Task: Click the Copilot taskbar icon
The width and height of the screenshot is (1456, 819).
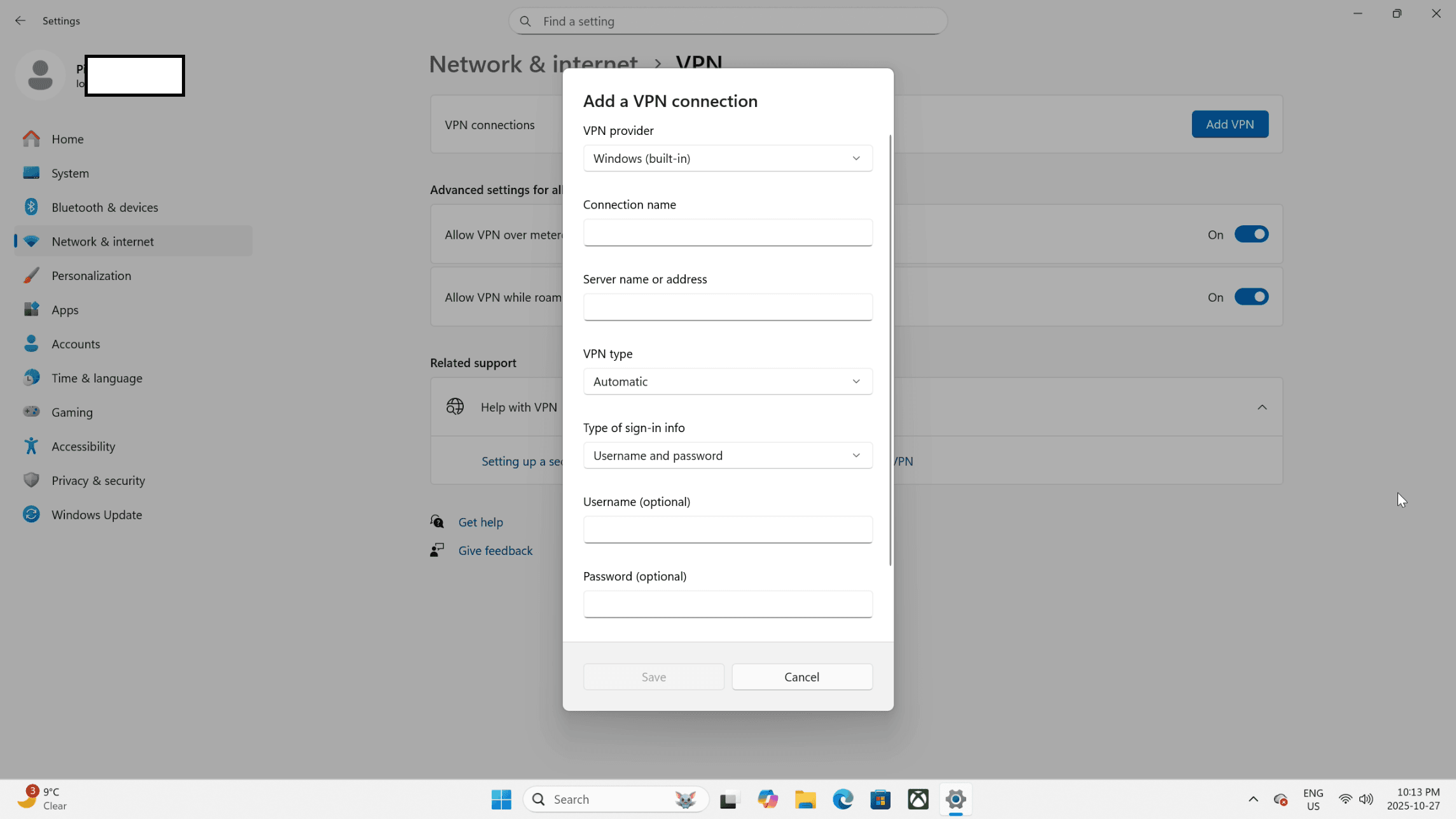Action: (x=768, y=799)
